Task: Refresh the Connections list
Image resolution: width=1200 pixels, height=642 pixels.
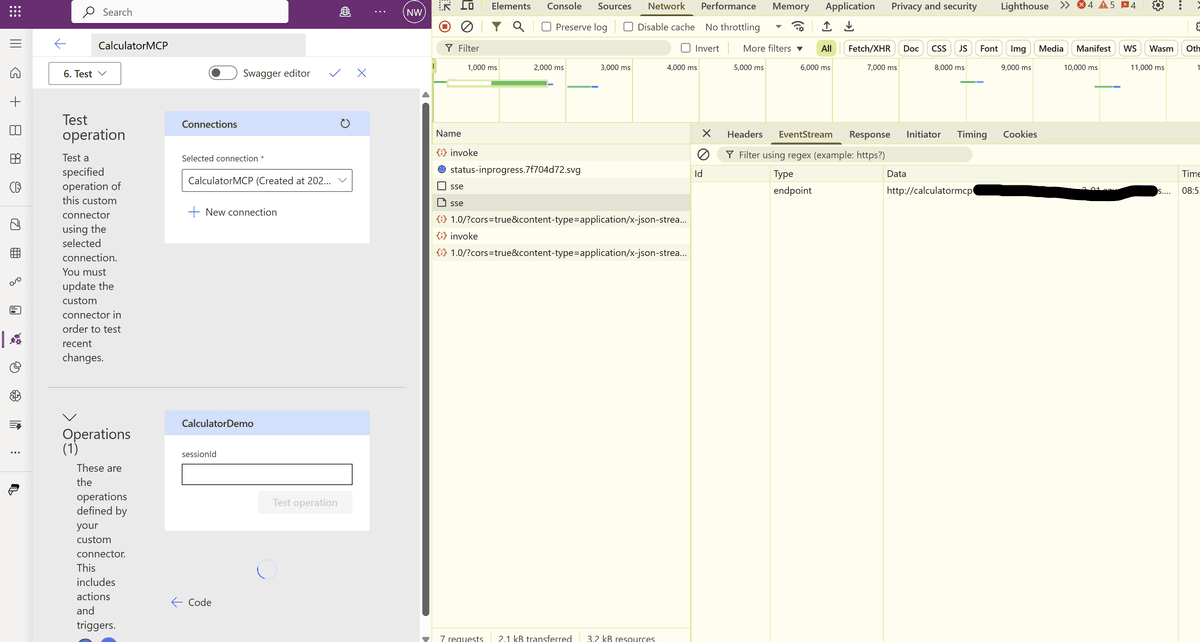Action: coord(345,124)
